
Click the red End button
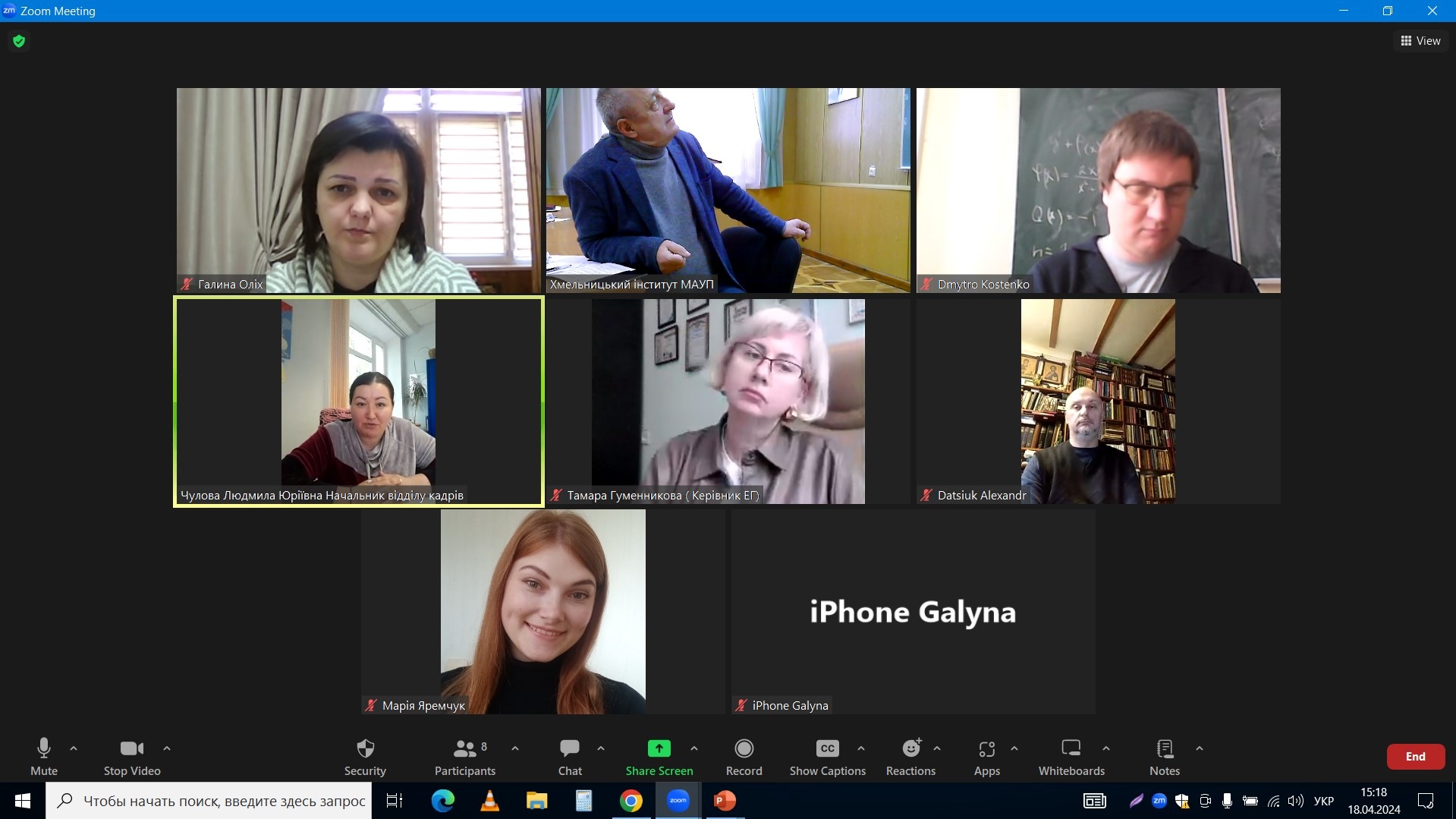(x=1415, y=757)
